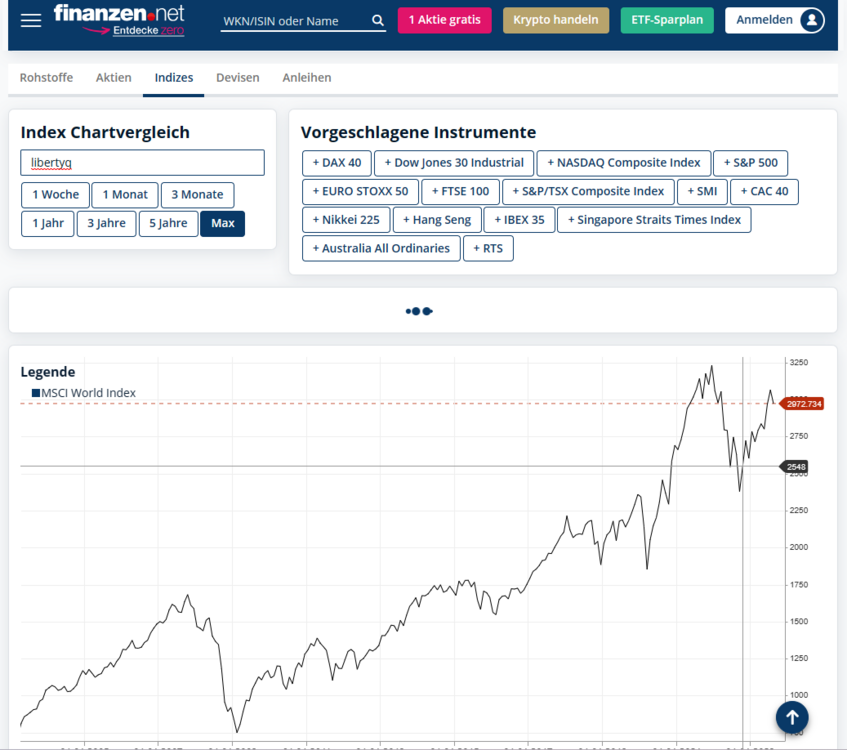Image resolution: width=847 pixels, height=750 pixels.
Task: Click the 1750 y-axis label
Action: pos(798,585)
